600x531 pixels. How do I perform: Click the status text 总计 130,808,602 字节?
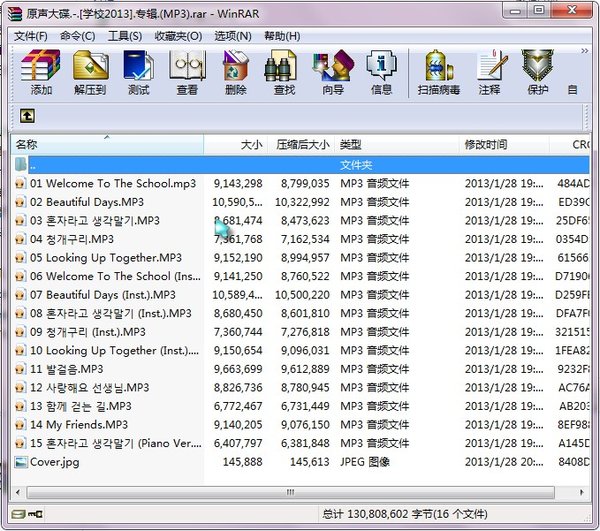(404, 514)
